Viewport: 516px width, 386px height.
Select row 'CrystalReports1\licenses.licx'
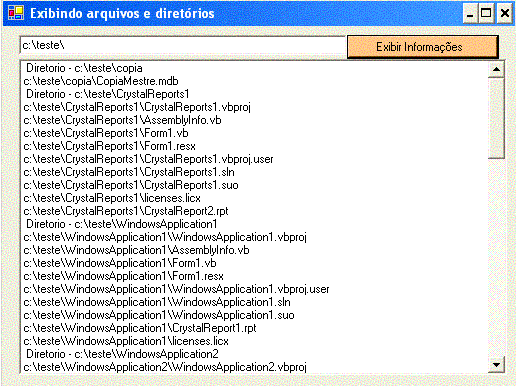coord(255,198)
